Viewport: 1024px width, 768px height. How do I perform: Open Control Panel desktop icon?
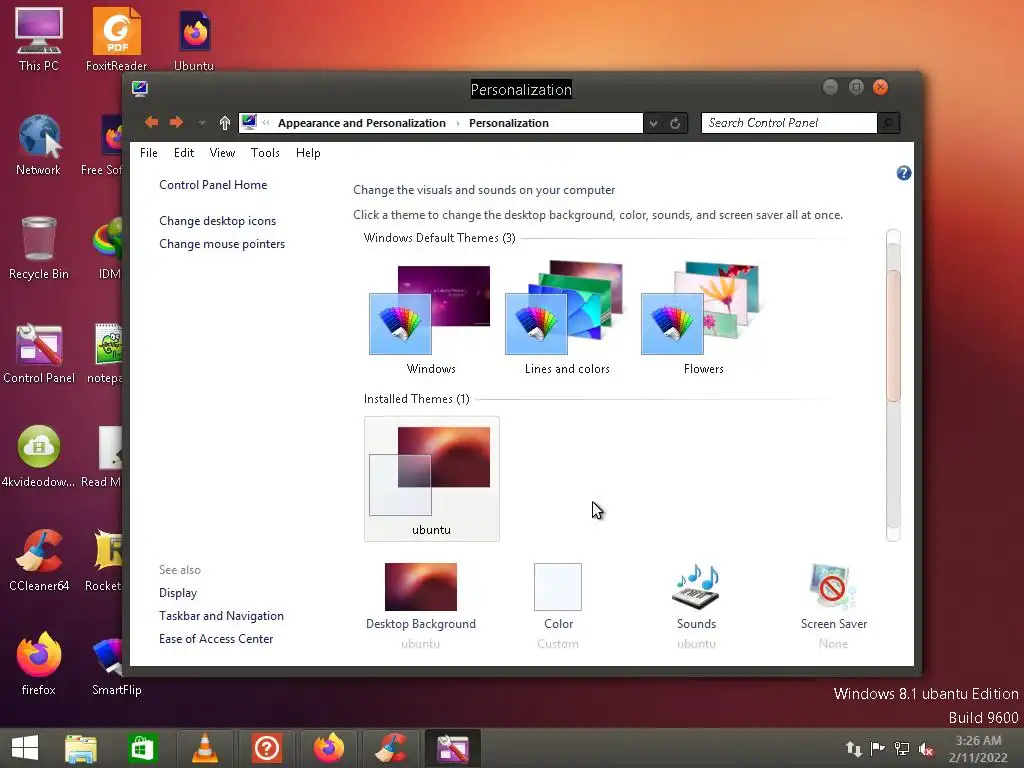pos(39,353)
